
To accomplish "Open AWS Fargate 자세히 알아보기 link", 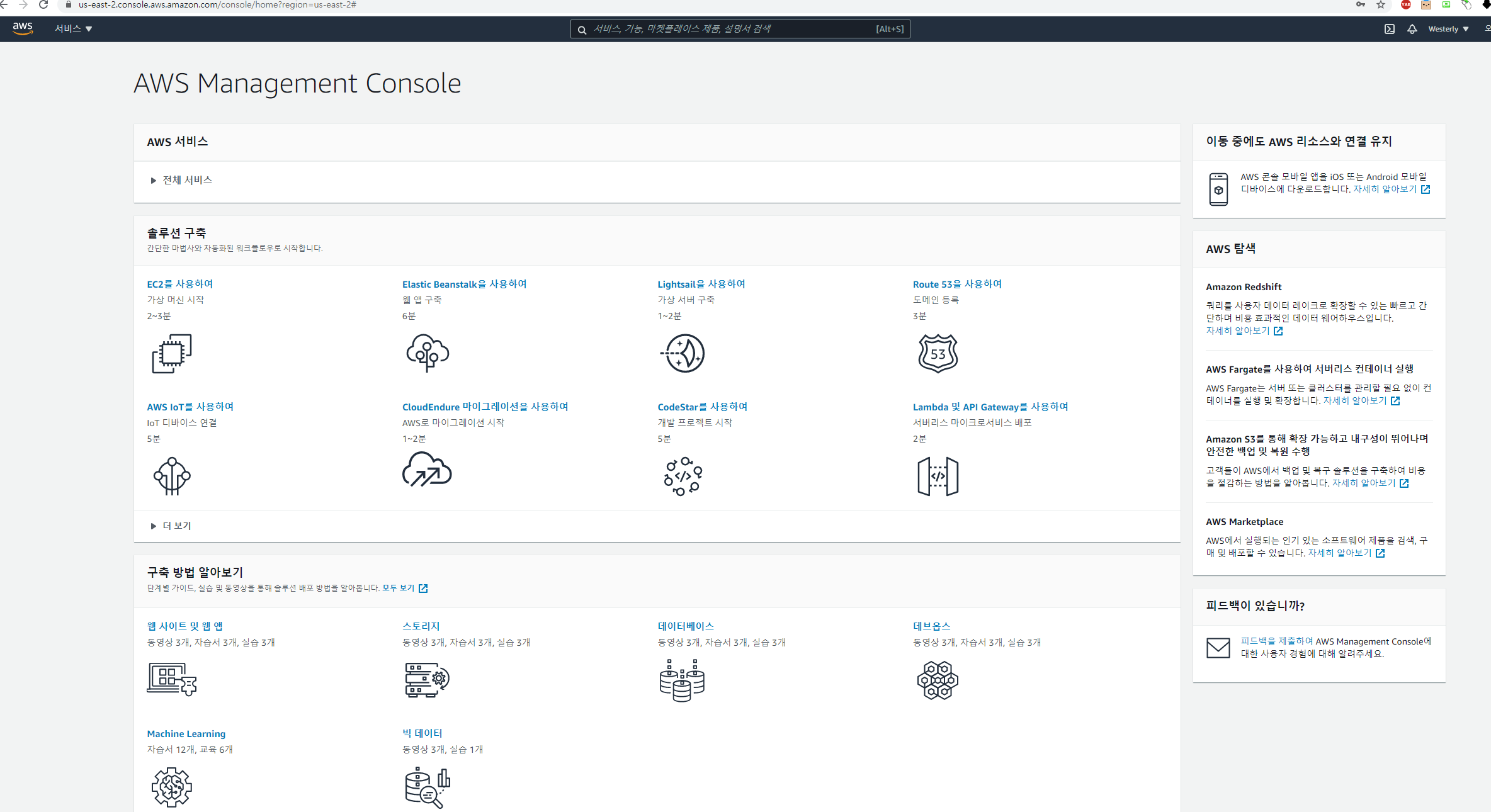I will pyautogui.click(x=1361, y=400).
